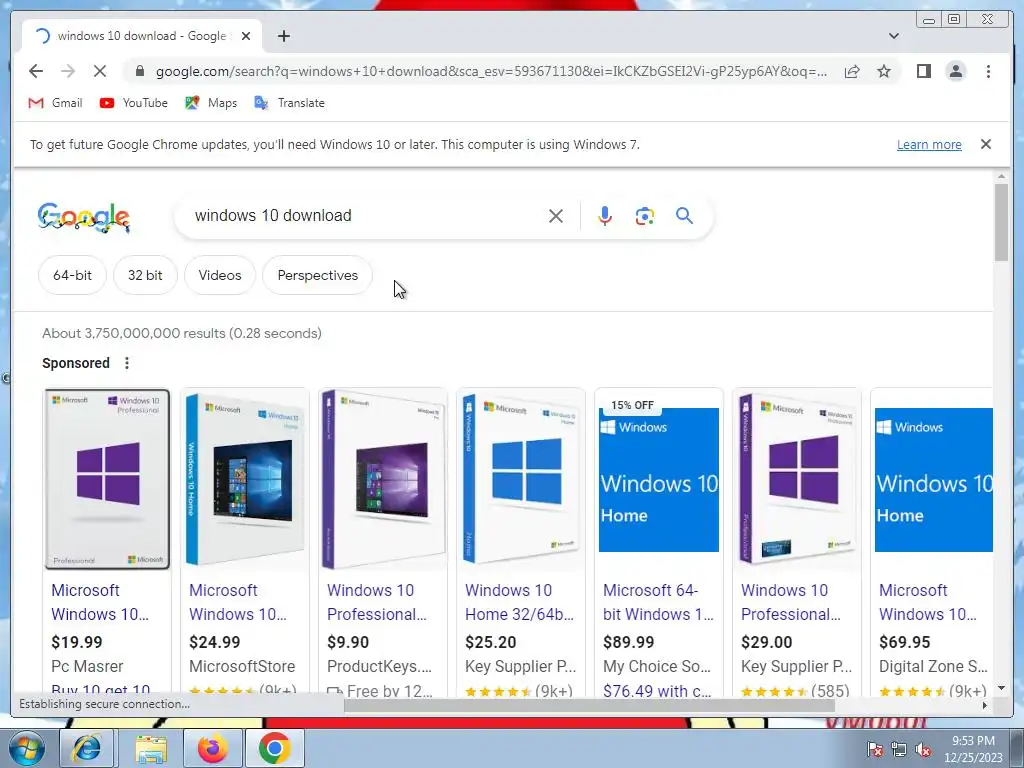This screenshot has width=1024, height=768.
Task: Open the Windows 10 Home 32/64b link
Action: click(519, 602)
